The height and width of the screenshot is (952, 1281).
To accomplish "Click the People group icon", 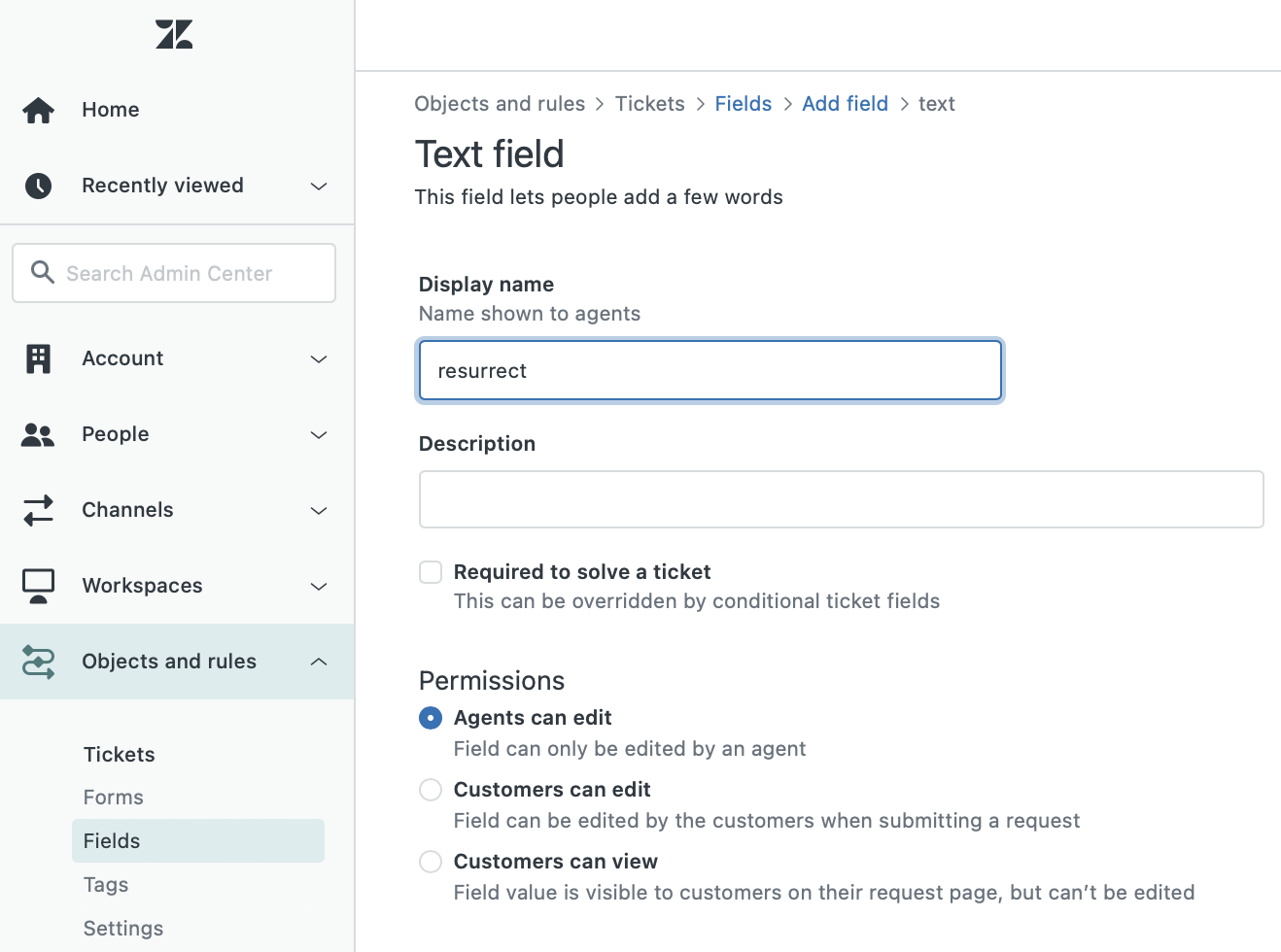I will click(x=38, y=434).
